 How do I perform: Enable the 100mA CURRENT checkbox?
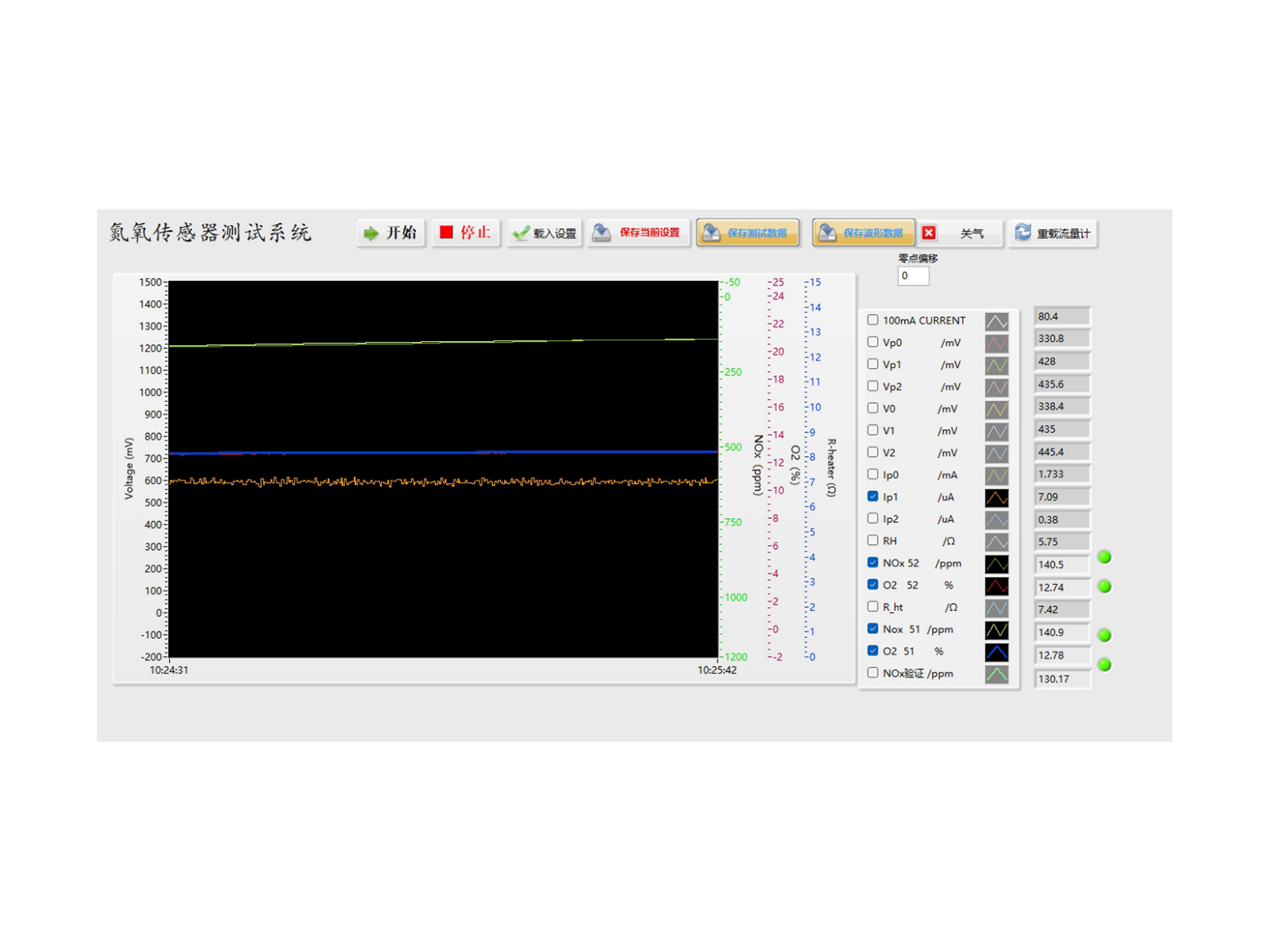pyautogui.click(x=872, y=320)
